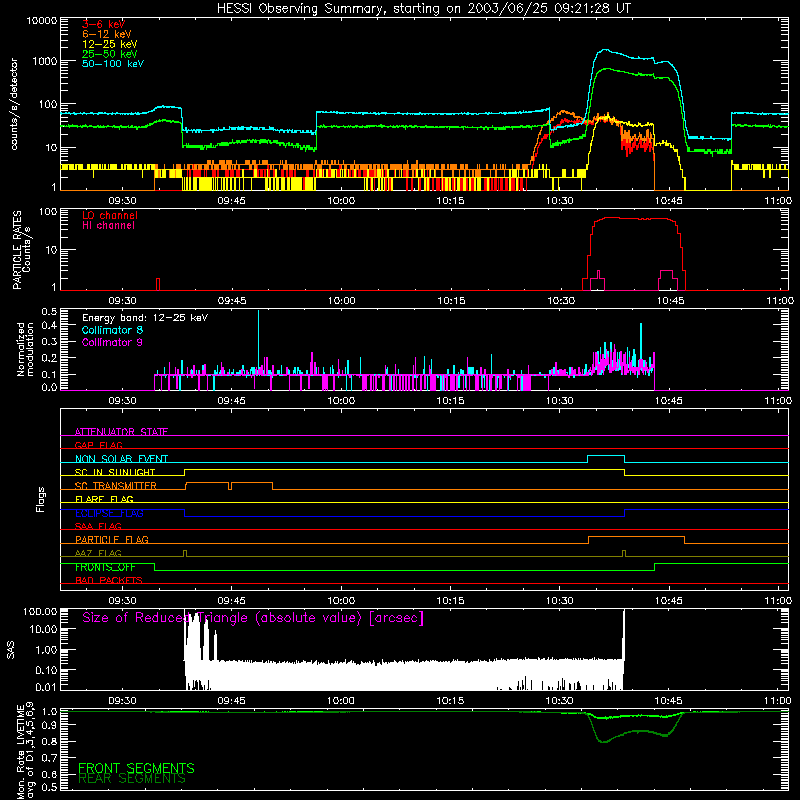The image size is (800, 800).
Task: Click the 1000 tick label on the counts axis
Action: coord(45,62)
